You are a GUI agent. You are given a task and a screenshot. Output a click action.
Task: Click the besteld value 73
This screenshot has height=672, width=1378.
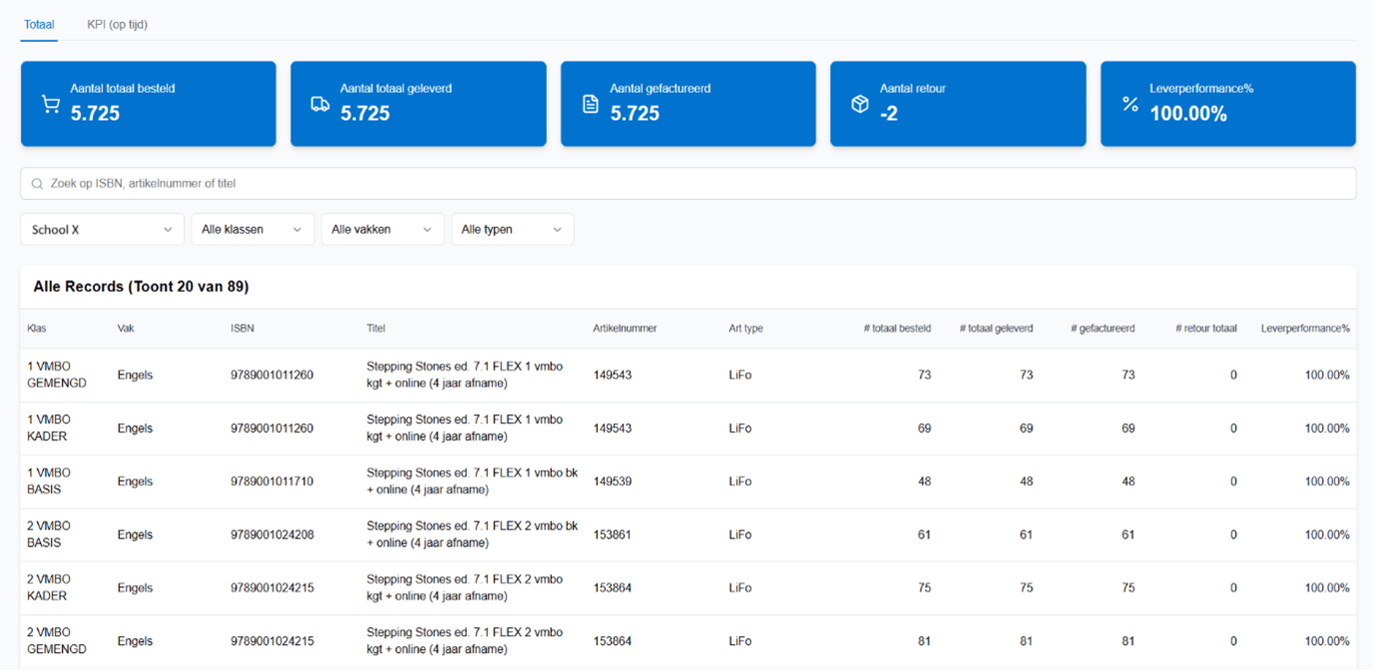(924, 375)
